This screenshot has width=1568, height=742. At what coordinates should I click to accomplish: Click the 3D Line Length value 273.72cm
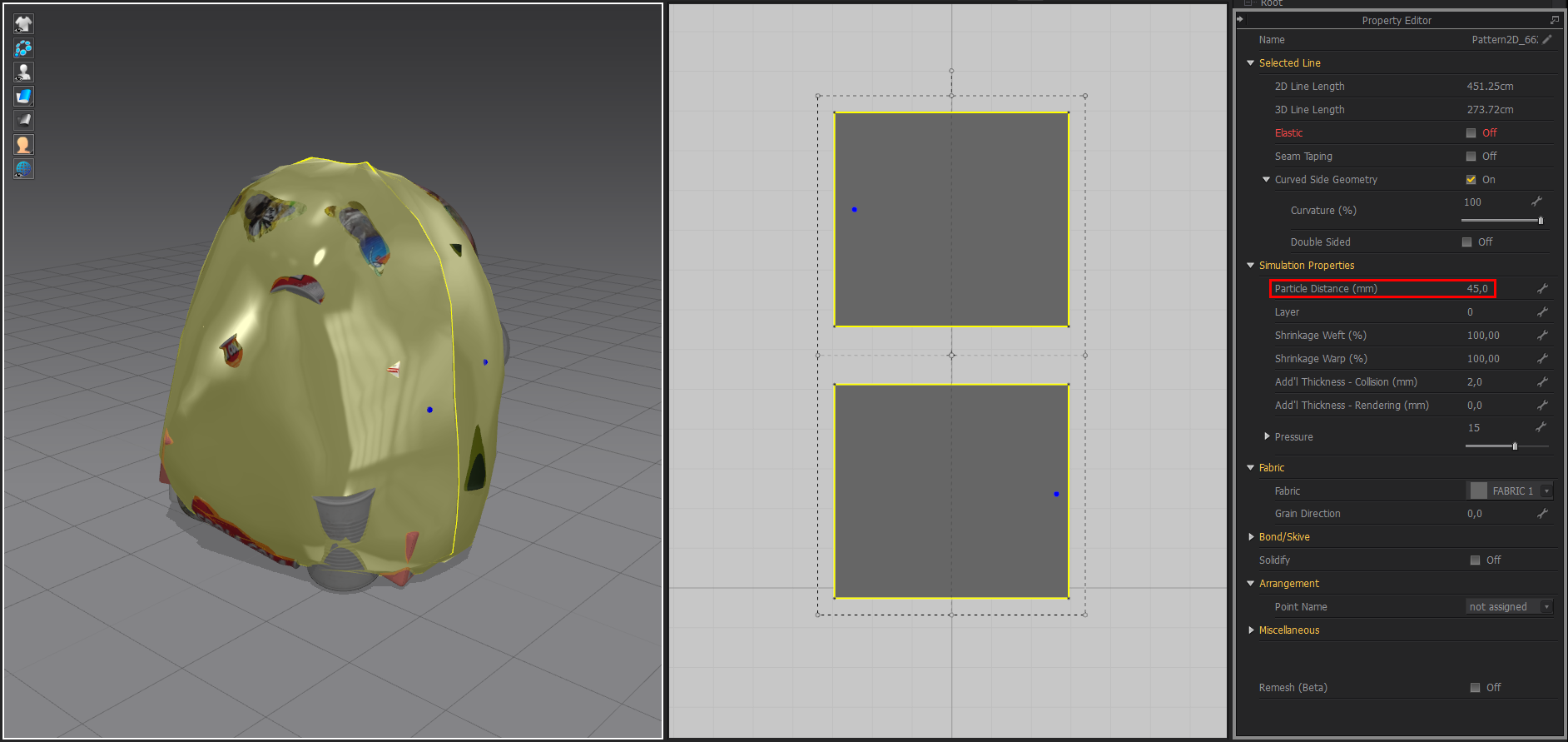pos(1490,110)
